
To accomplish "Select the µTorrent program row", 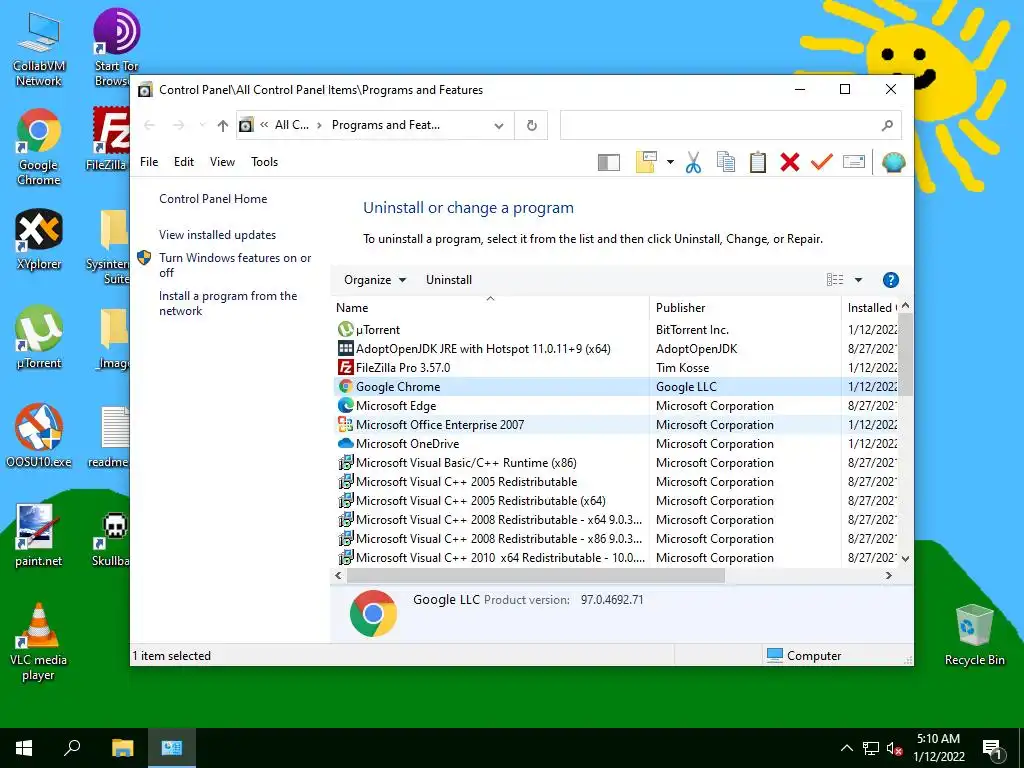I will coord(616,330).
